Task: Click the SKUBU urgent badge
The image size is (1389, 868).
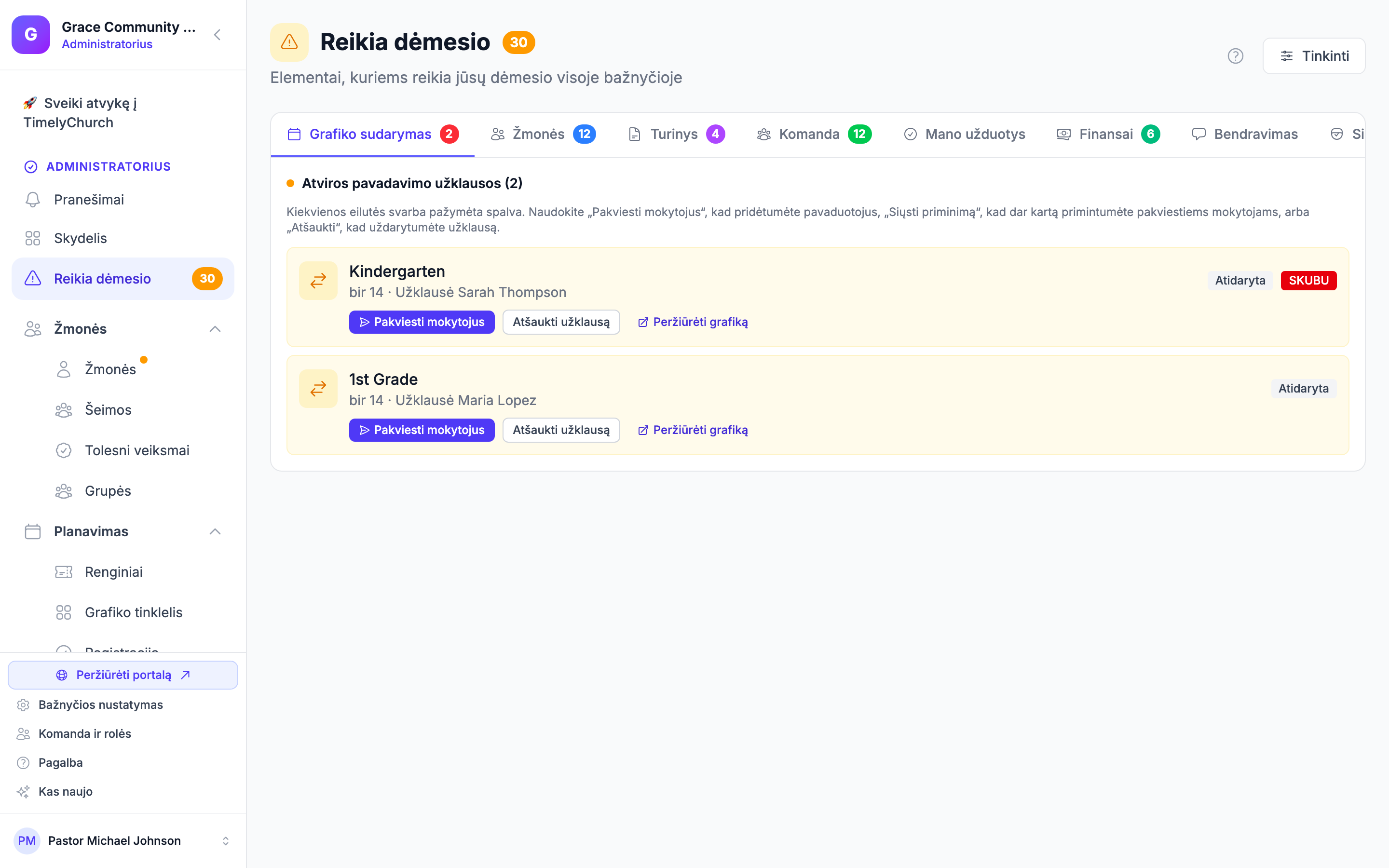Action: [x=1308, y=281]
